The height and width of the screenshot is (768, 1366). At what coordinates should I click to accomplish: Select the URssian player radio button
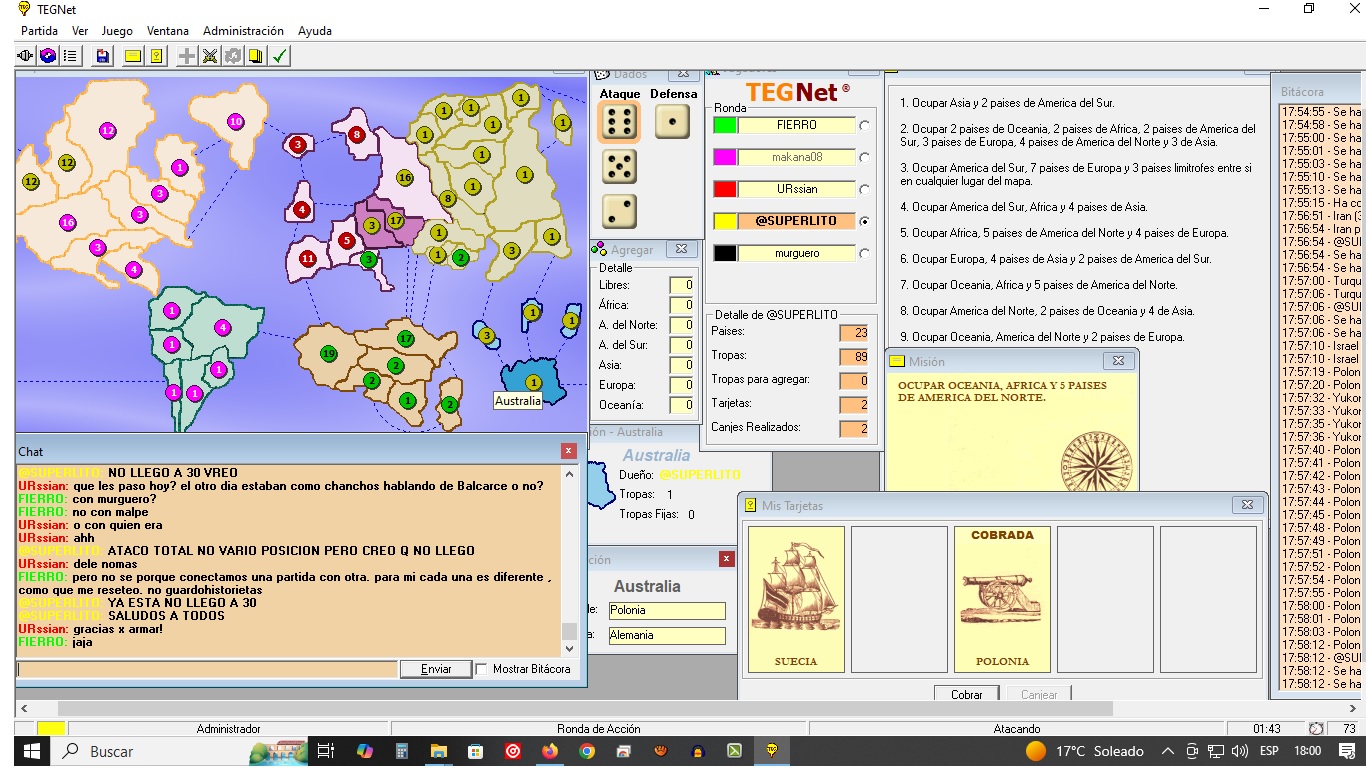[864, 189]
